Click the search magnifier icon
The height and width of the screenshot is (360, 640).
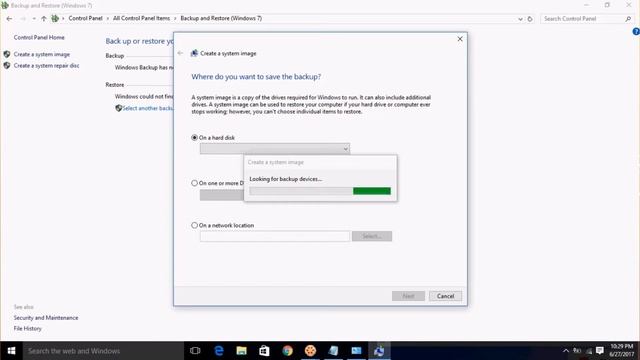[x=628, y=19]
